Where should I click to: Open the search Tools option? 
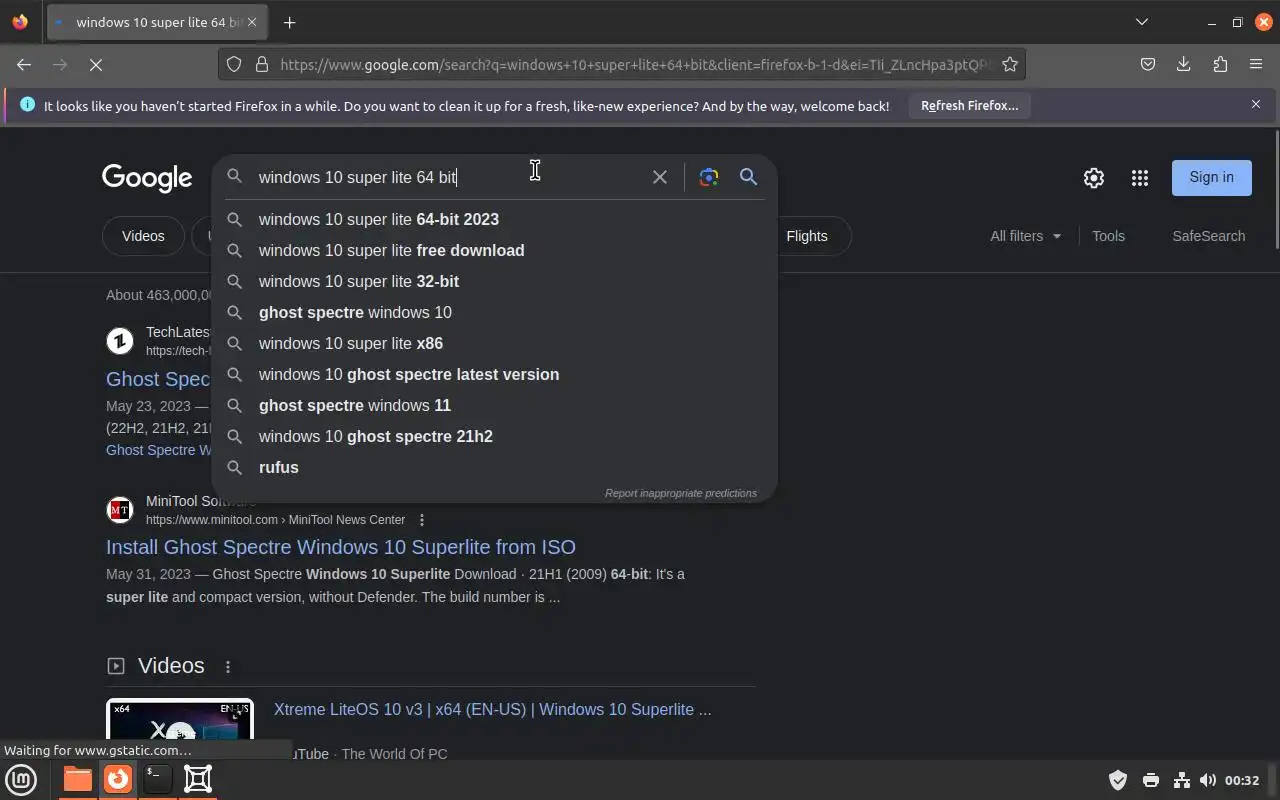tap(1108, 236)
